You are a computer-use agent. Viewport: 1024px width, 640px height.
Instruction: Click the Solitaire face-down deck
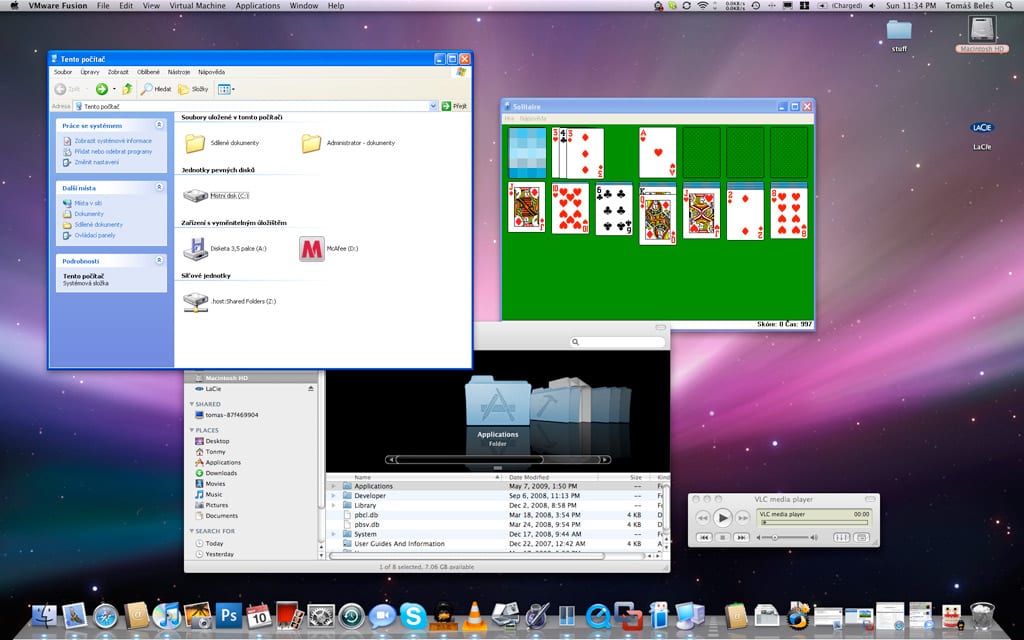[527, 153]
